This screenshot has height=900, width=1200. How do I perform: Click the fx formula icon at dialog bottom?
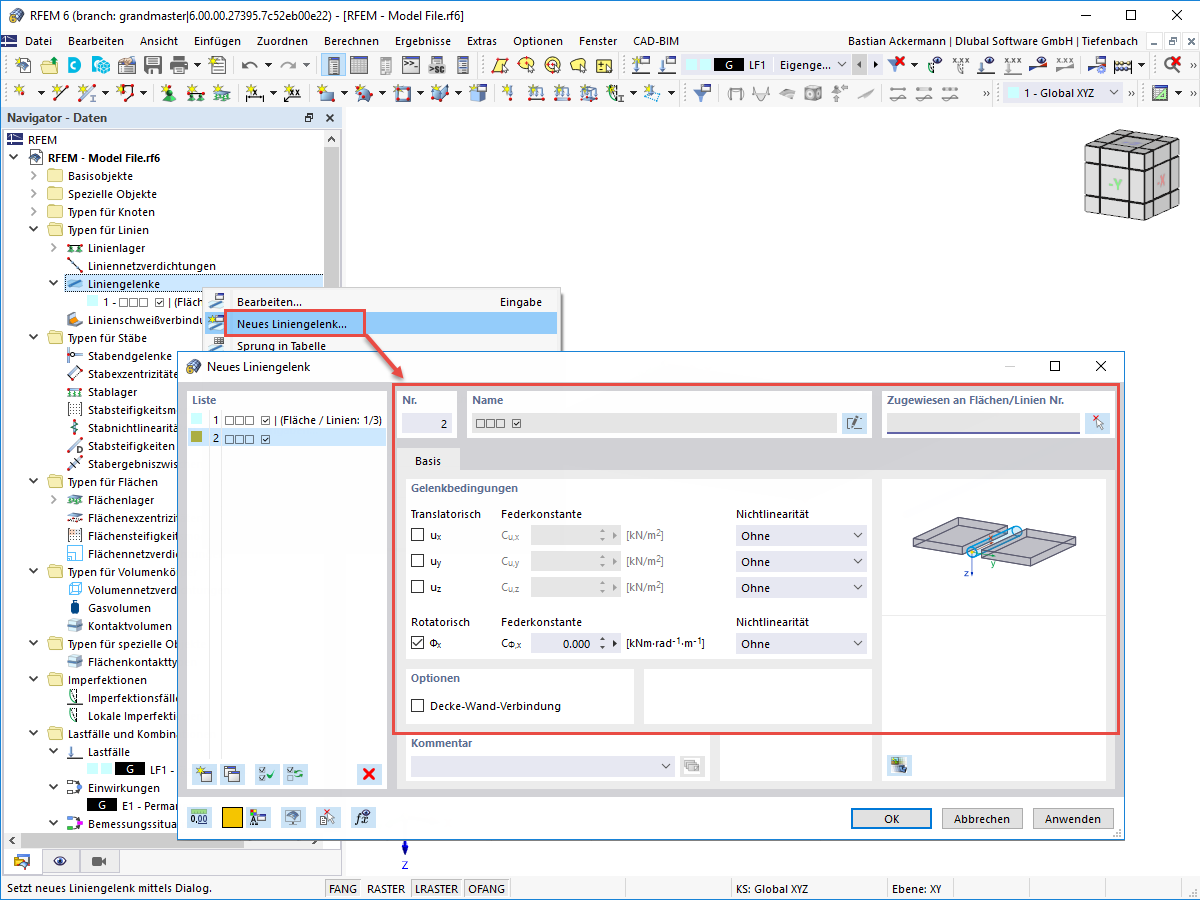[363, 817]
